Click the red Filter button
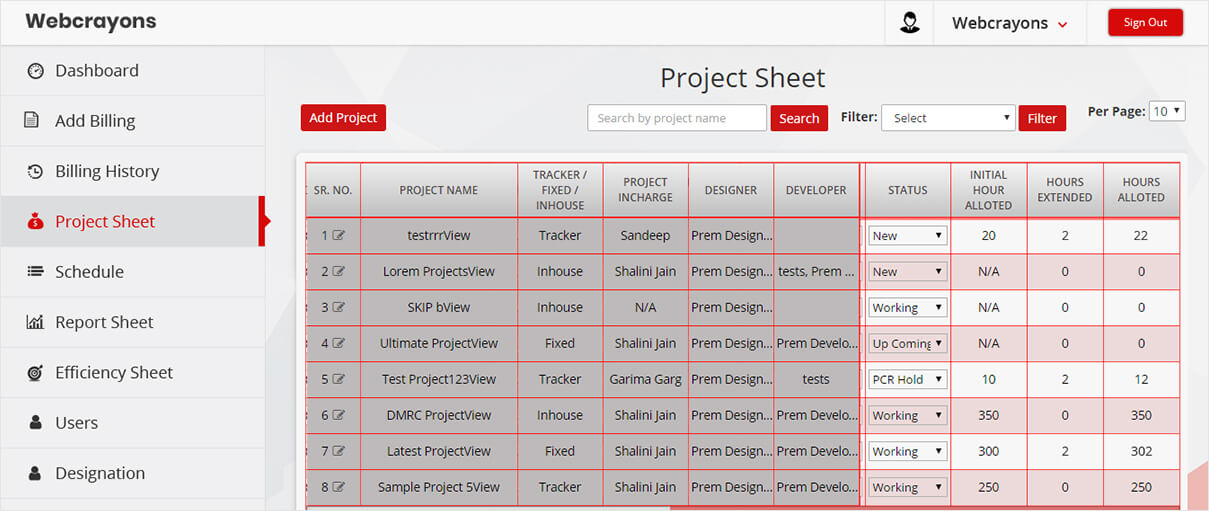Image resolution: width=1209 pixels, height=511 pixels. click(x=1042, y=118)
